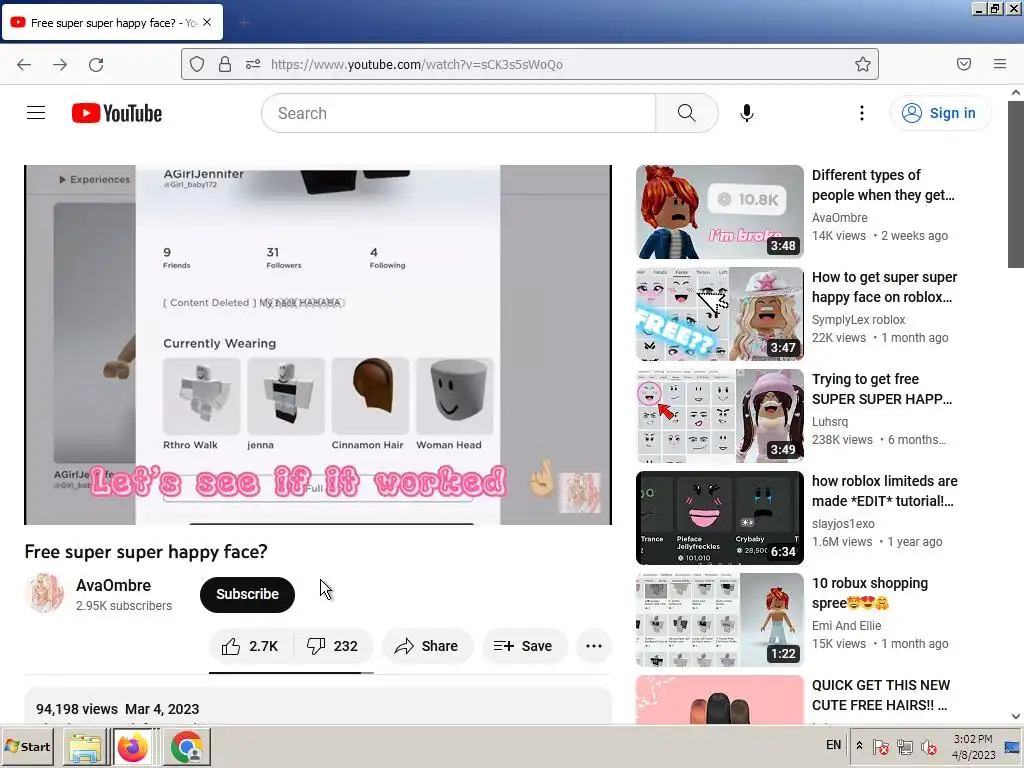Image resolution: width=1024 pixels, height=768 pixels.
Task: Click the network tray icon
Action: (904, 746)
